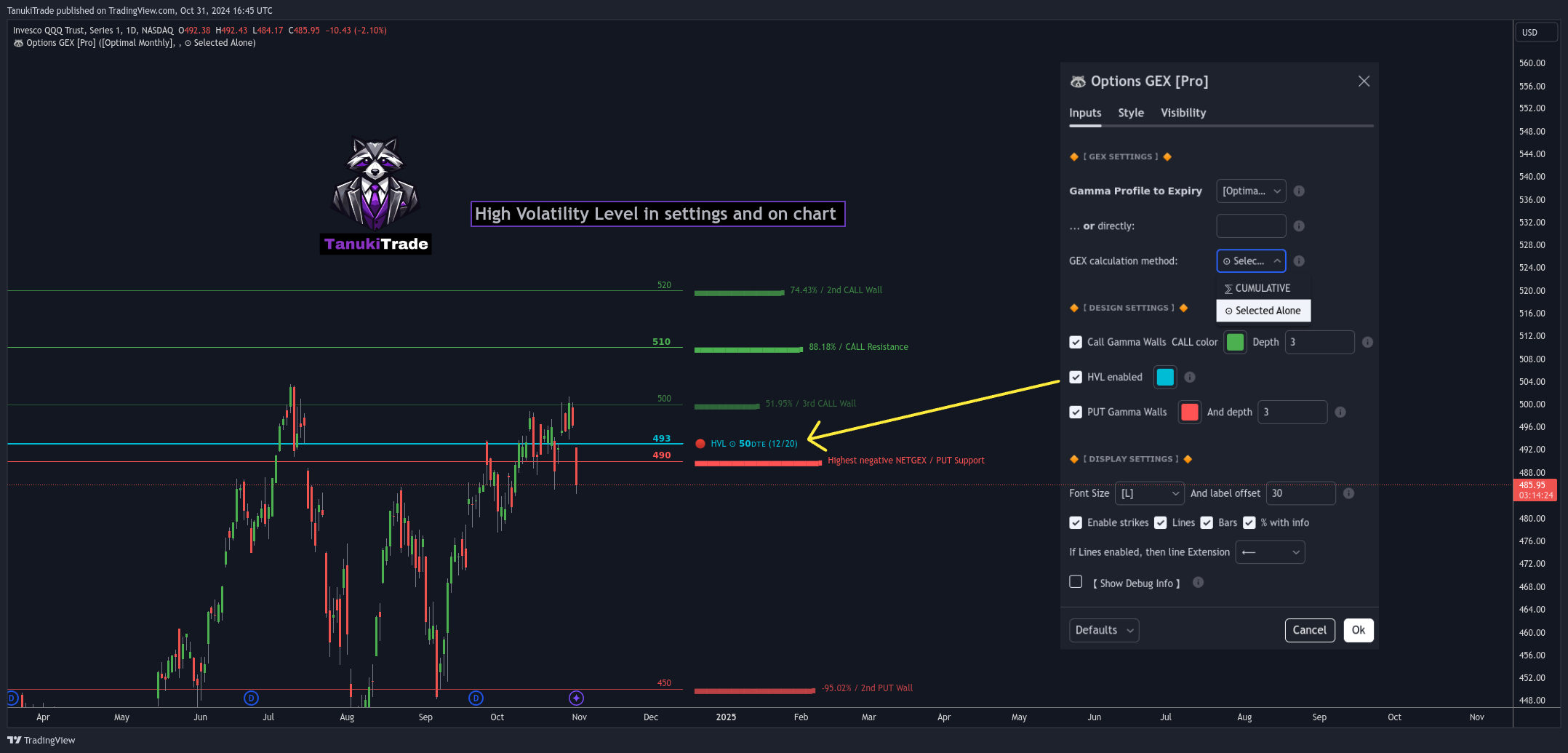Click the dividend marker near June
The image size is (1568, 753).
coord(251,698)
